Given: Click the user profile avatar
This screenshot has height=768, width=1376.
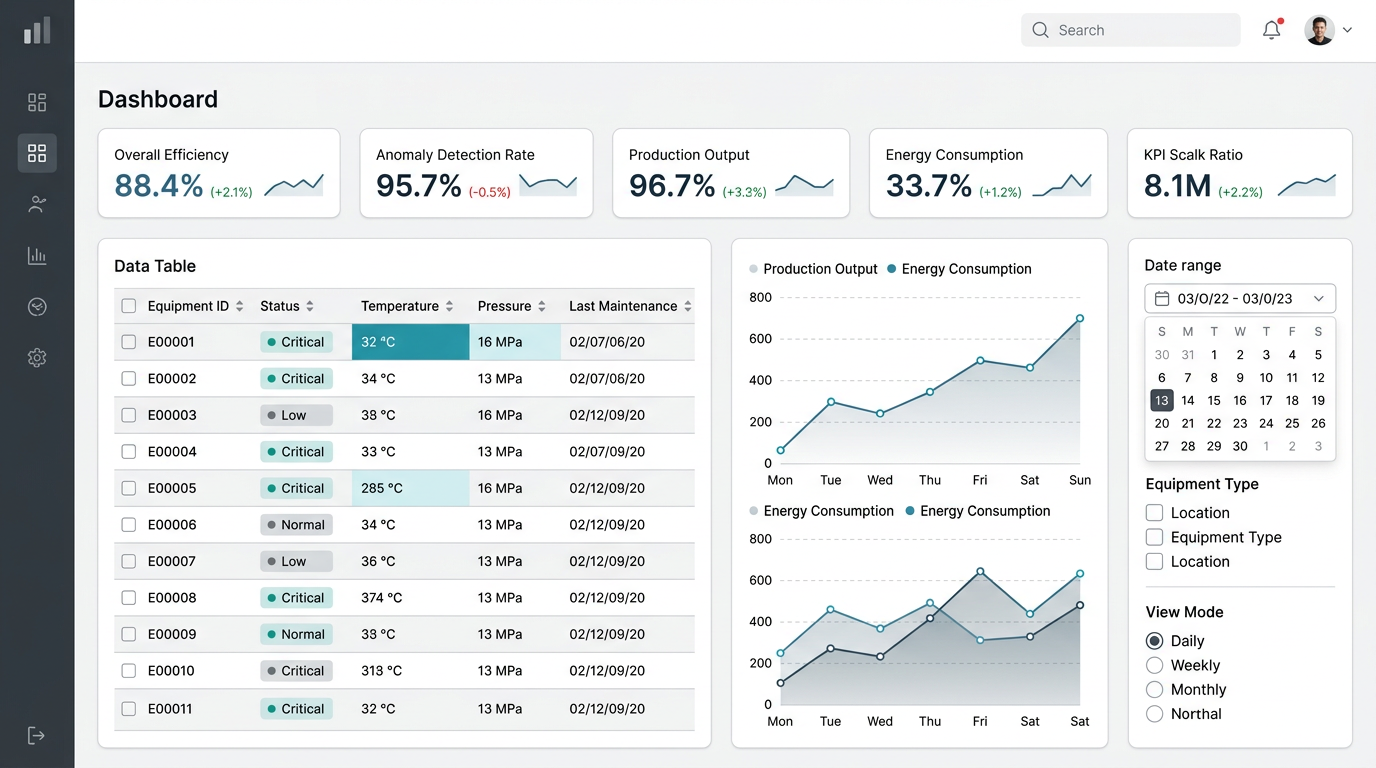Looking at the screenshot, I should click(1319, 30).
